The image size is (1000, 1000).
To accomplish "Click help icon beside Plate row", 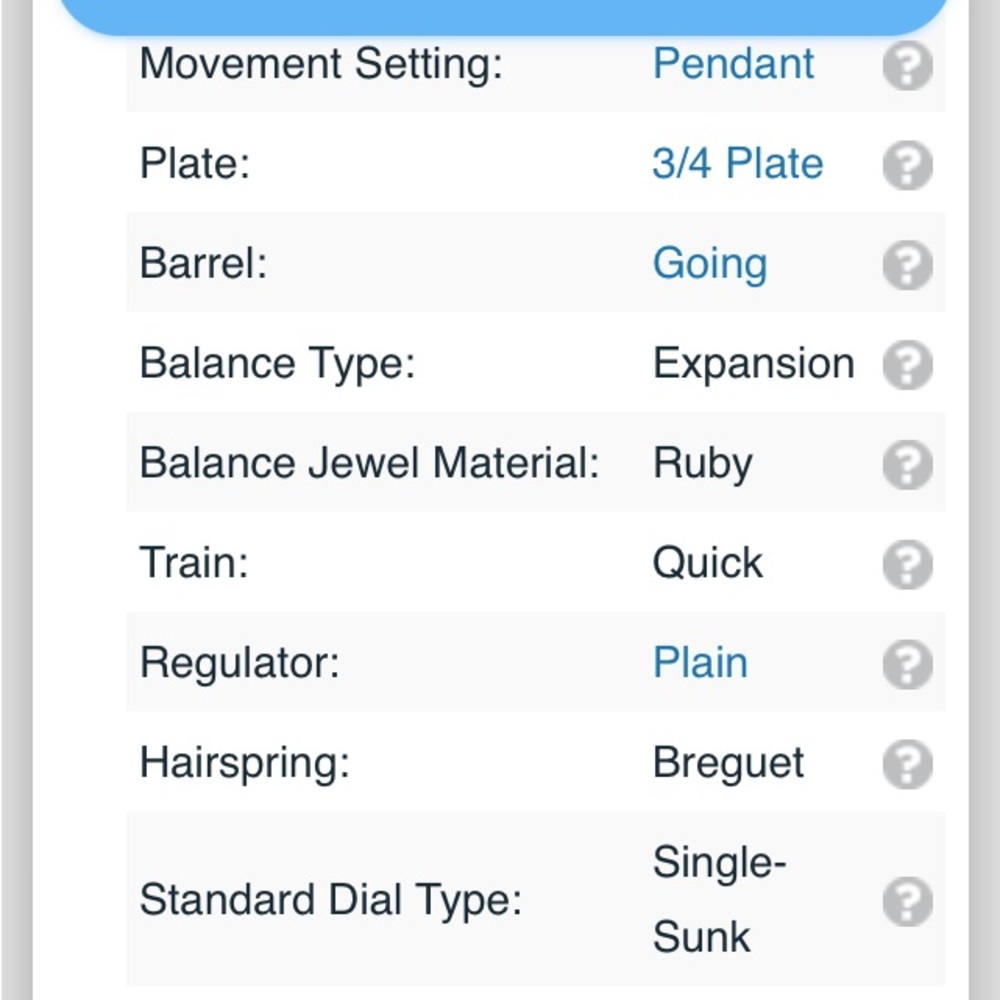I will point(907,165).
